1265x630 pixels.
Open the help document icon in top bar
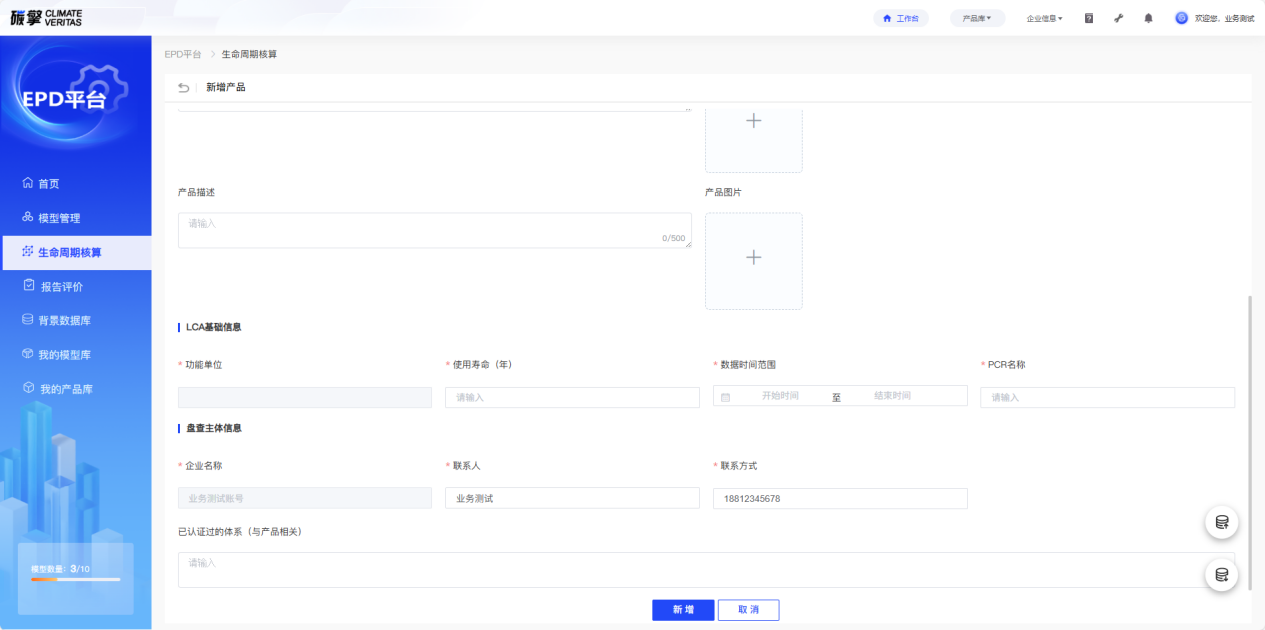click(x=1089, y=18)
